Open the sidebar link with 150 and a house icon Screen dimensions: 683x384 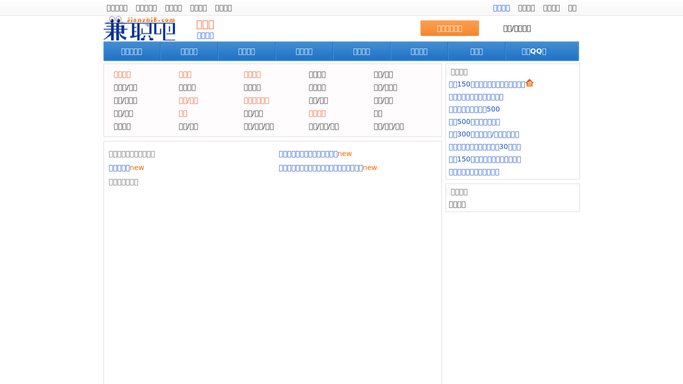click(487, 84)
